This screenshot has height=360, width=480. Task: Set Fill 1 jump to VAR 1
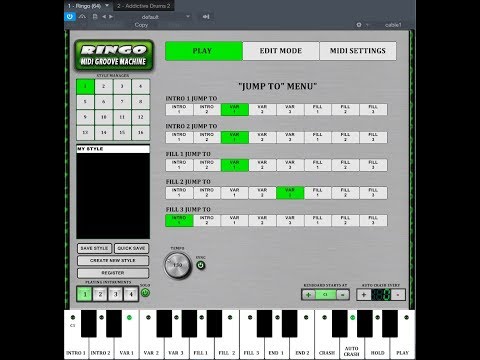point(235,165)
